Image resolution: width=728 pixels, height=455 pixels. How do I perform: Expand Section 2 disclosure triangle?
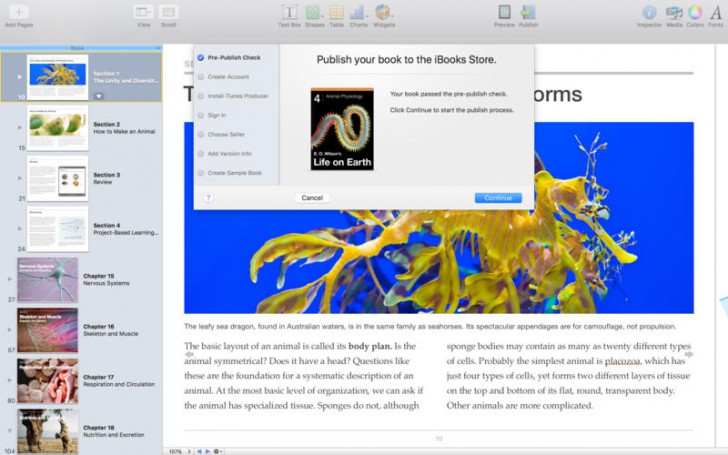[20, 127]
